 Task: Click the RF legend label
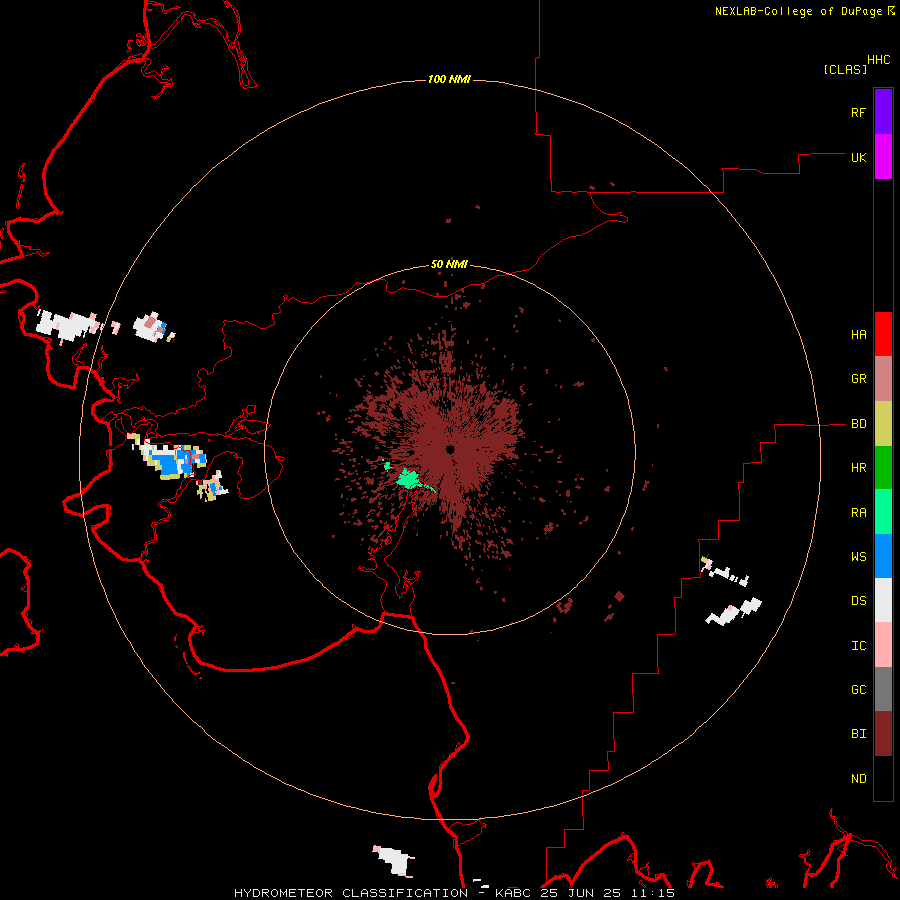pyautogui.click(x=858, y=112)
